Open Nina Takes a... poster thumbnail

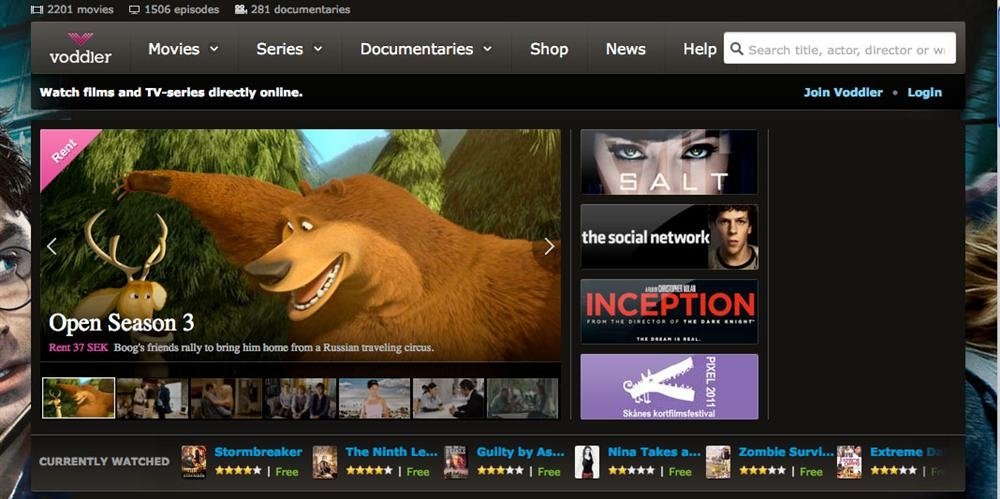[x=587, y=462]
